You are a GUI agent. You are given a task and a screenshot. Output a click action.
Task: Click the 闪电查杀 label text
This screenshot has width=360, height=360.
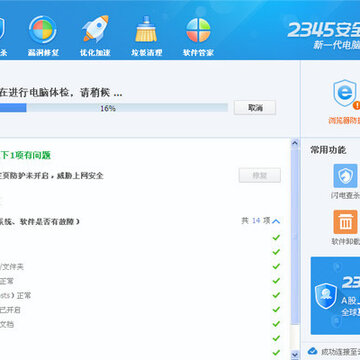coord(345,195)
